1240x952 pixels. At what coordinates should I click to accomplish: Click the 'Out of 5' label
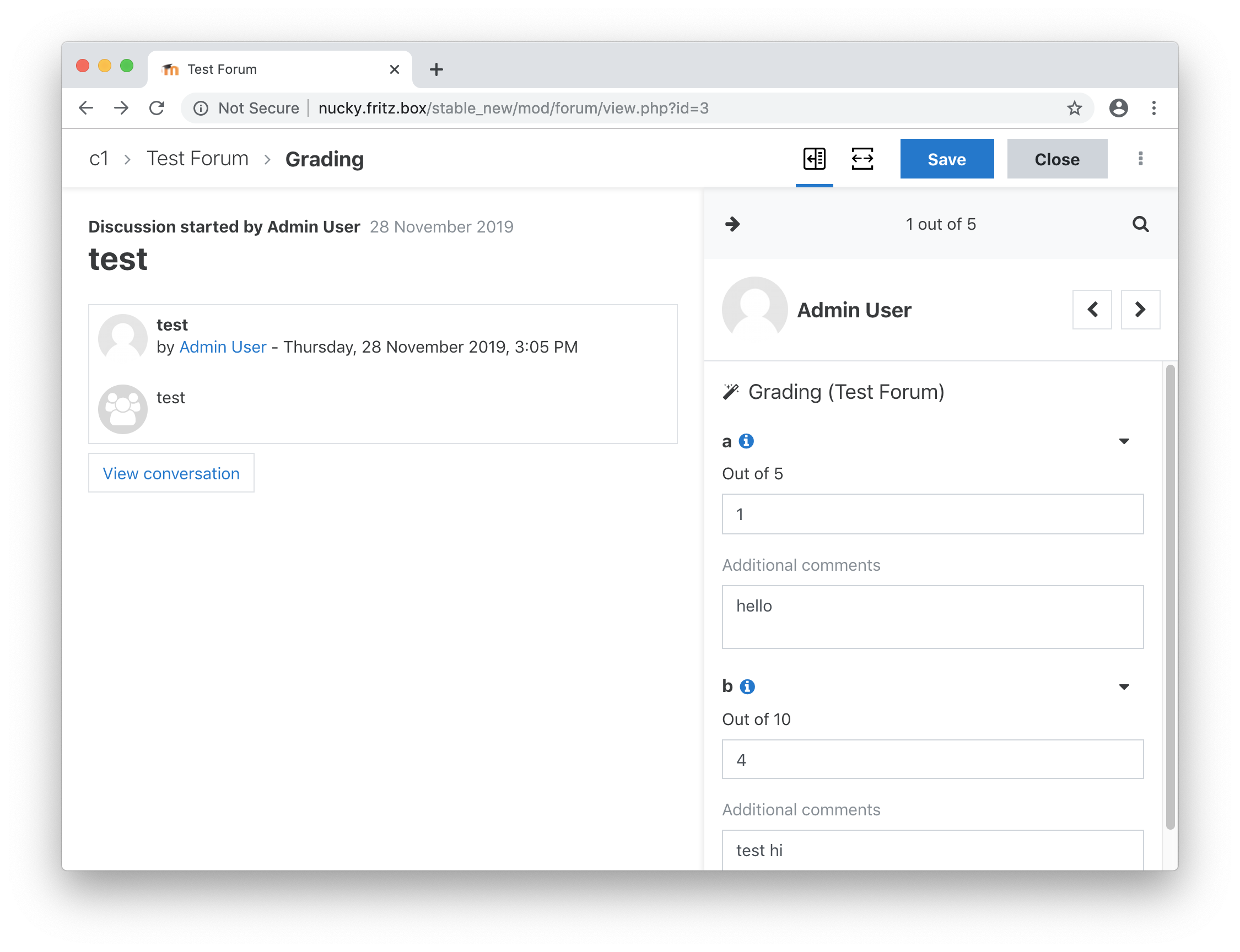tap(752, 474)
